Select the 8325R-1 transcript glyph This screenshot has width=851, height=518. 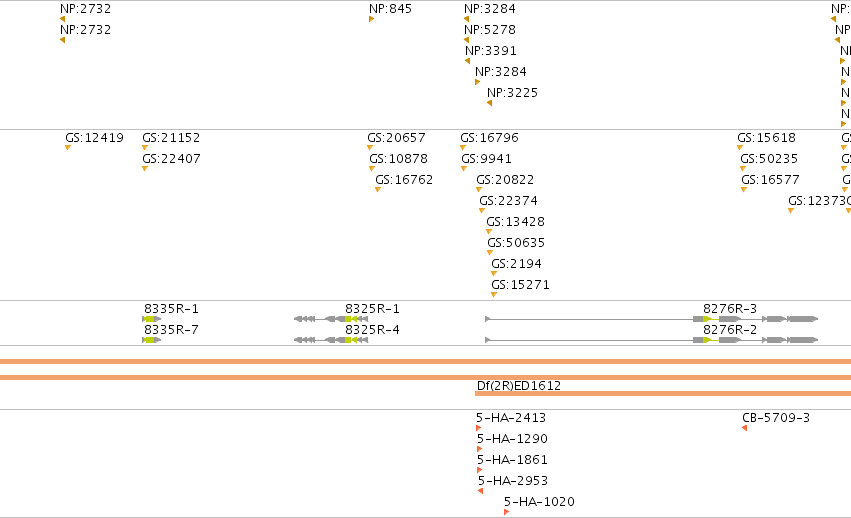[x=331, y=319]
